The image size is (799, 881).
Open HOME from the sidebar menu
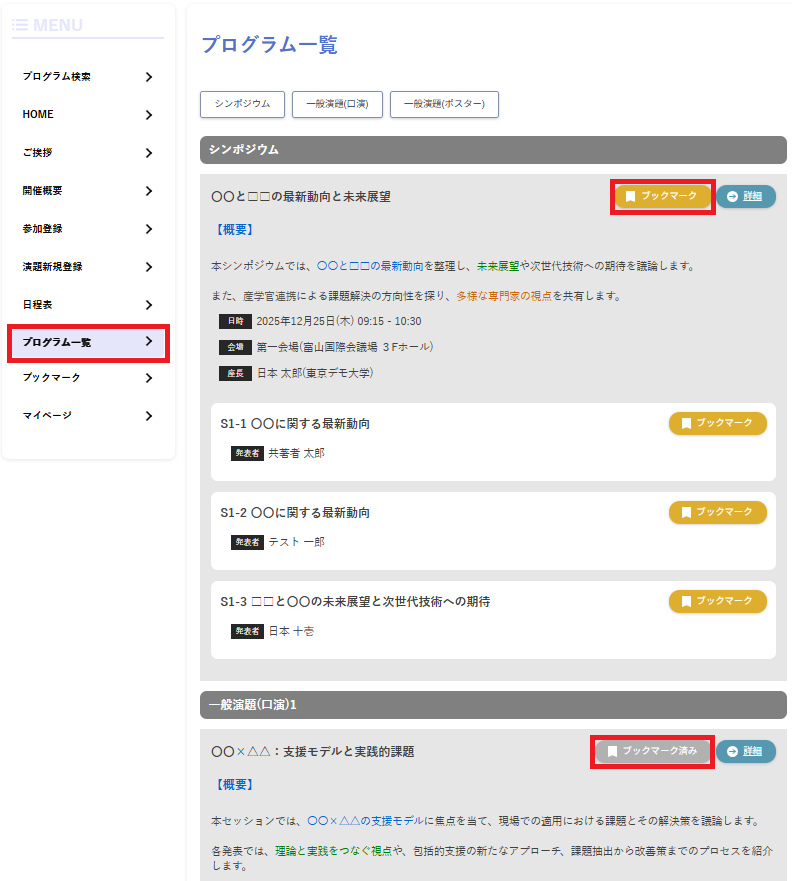pos(38,115)
